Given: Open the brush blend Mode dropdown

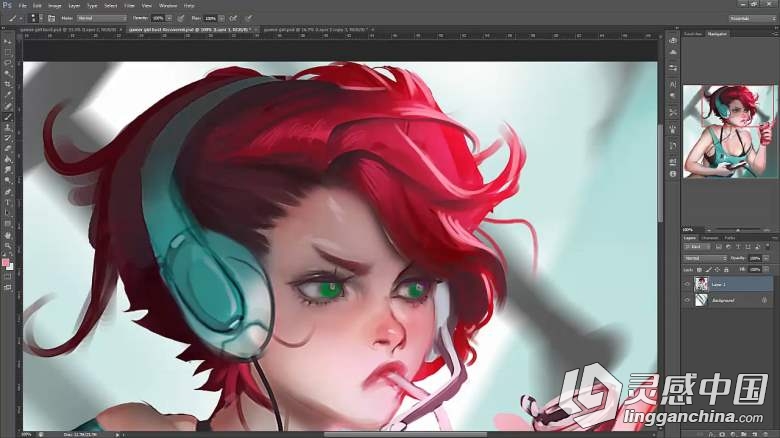Looking at the screenshot, I should [x=101, y=18].
